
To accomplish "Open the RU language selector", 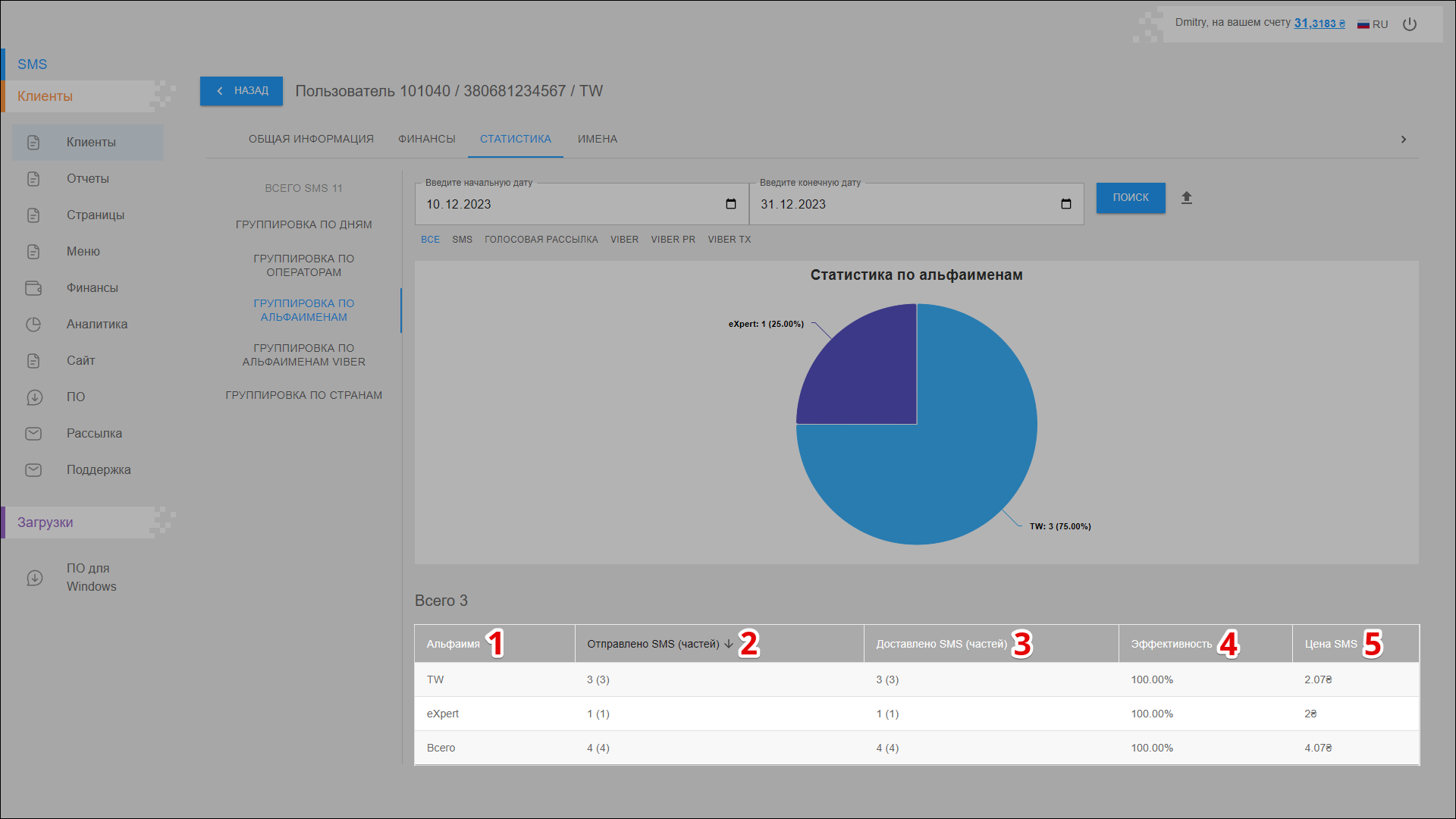I will (x=1373, y=24).
